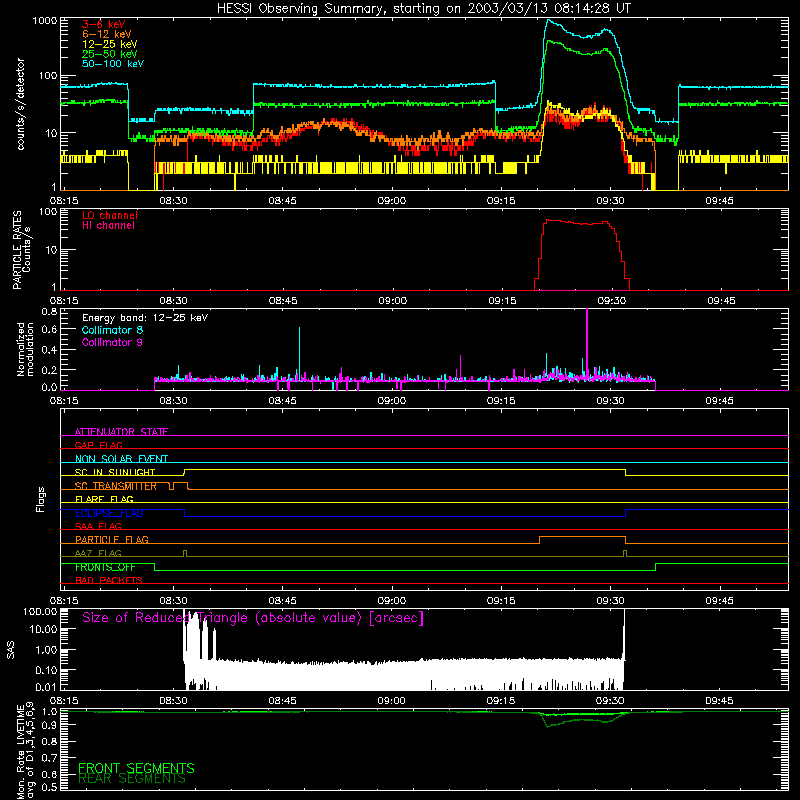Viewport: 800px width, 800px height.
Task: Click the BAD PACKETS flag label
Action: (x=109, y=580)
